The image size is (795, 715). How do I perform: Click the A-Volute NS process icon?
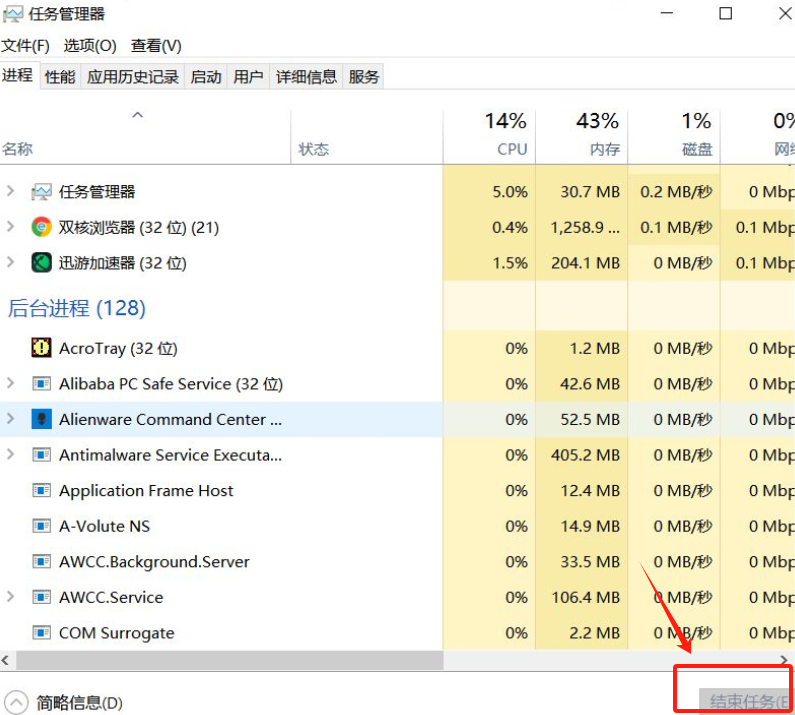[41, 526]
